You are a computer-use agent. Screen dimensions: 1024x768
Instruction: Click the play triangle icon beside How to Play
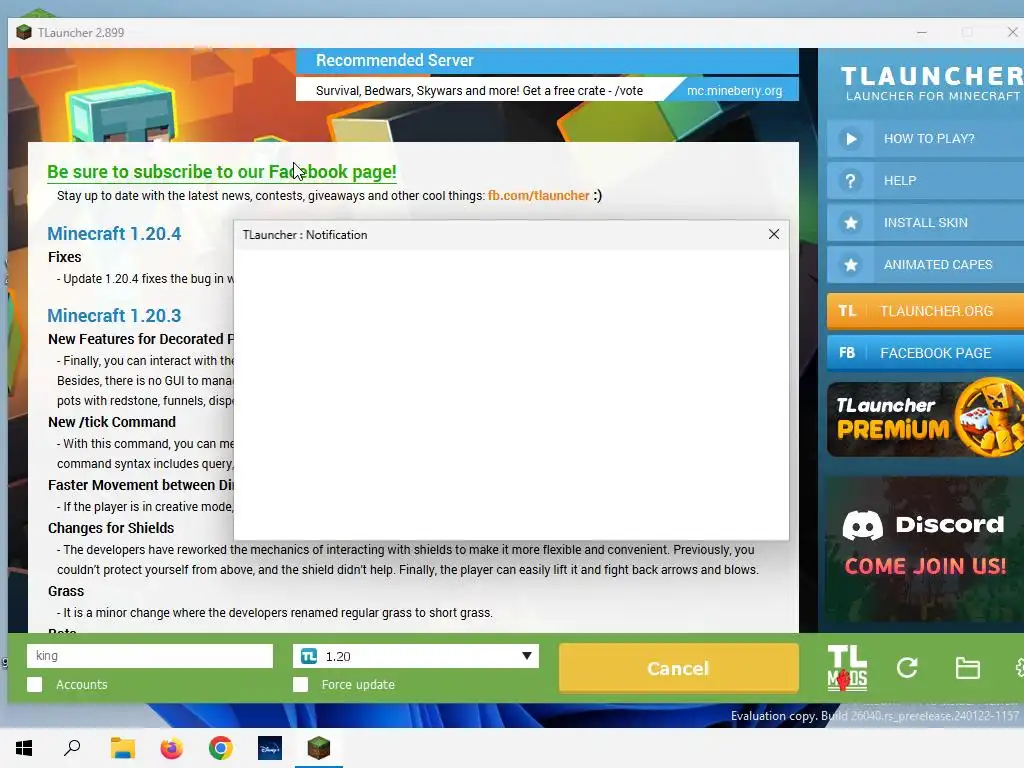pos(851,138)
